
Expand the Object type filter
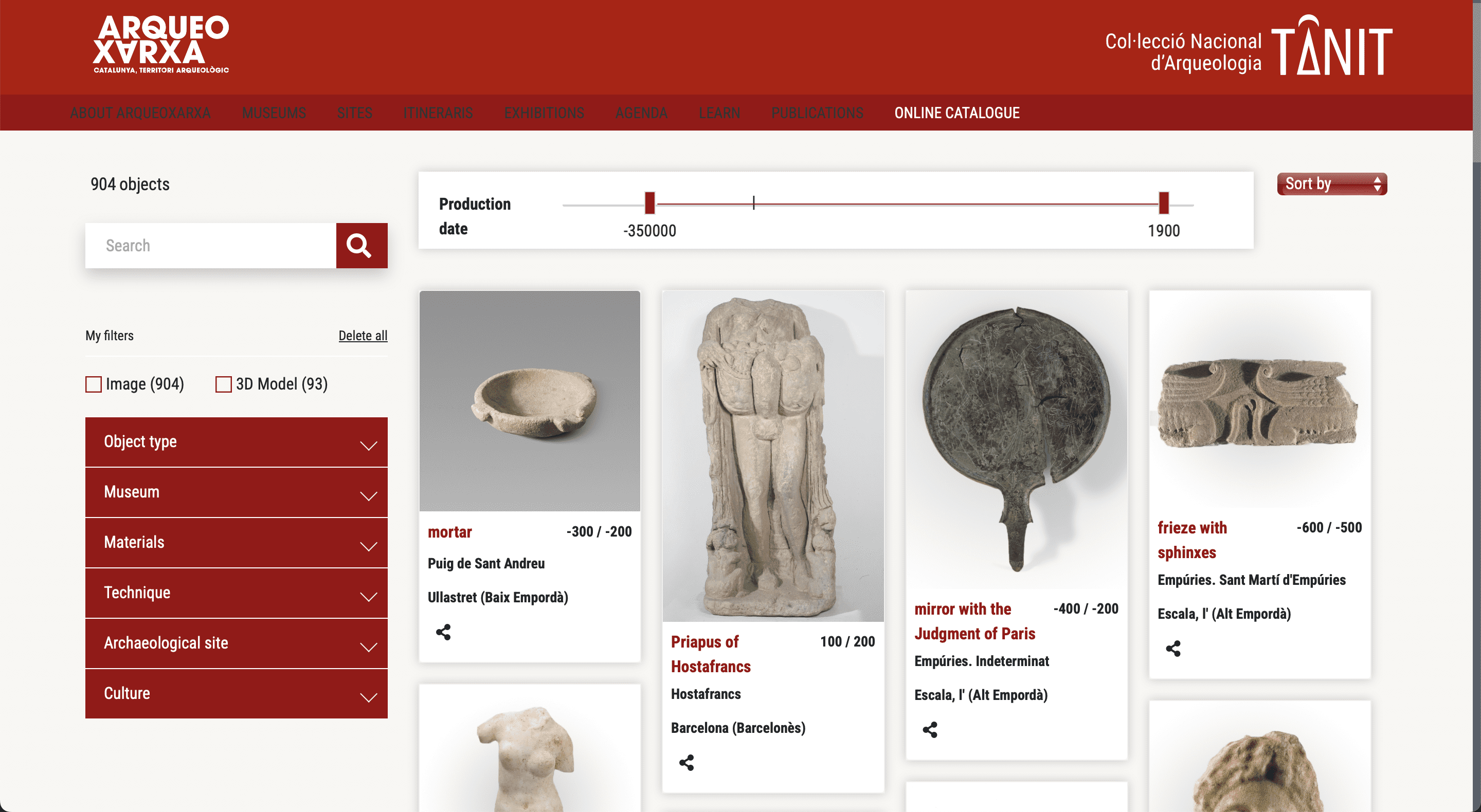tap(236, 442)
